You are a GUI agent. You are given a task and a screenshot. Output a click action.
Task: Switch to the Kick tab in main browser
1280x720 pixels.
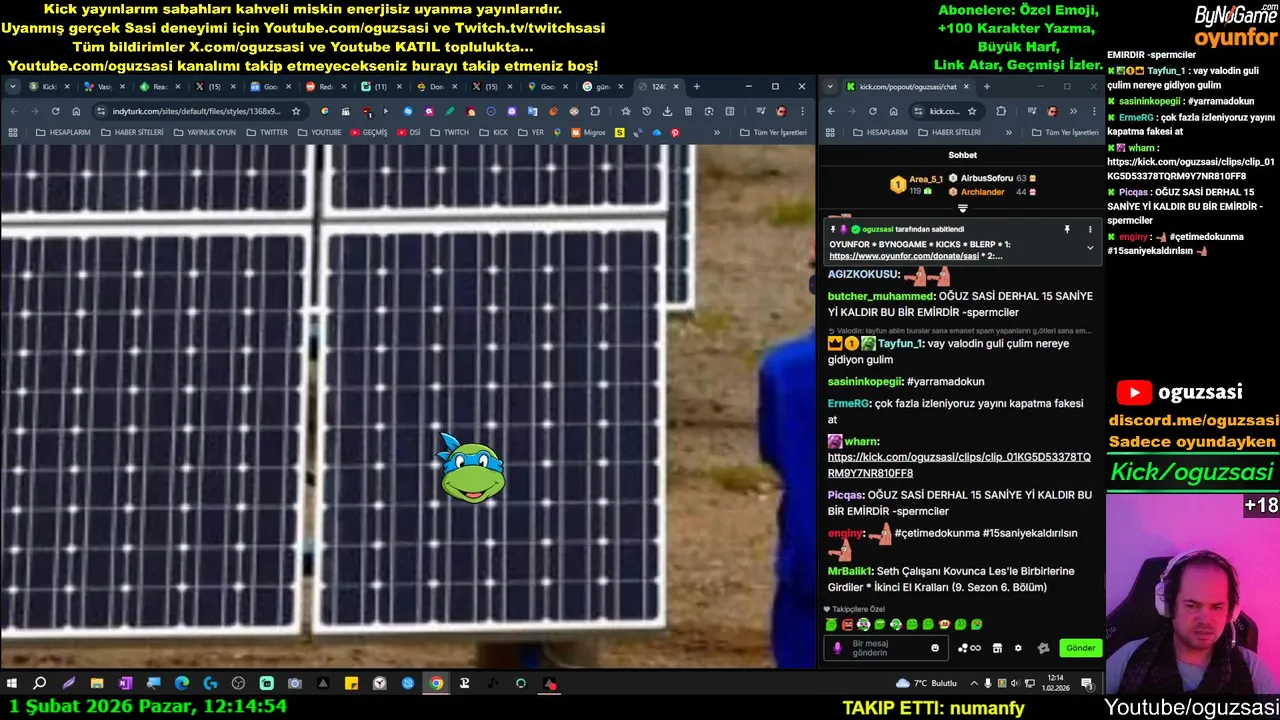coord(48,87)
